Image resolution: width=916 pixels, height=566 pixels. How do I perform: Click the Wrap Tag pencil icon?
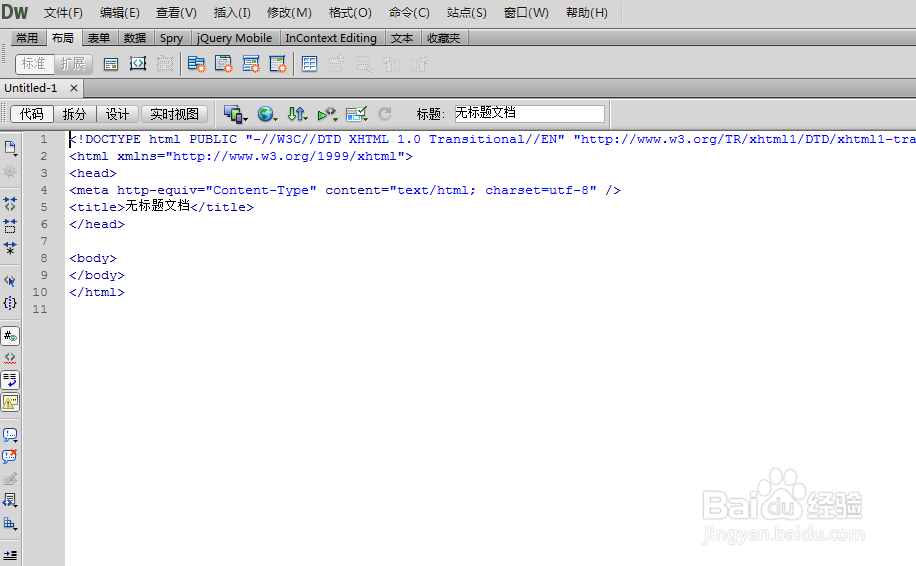10,479
